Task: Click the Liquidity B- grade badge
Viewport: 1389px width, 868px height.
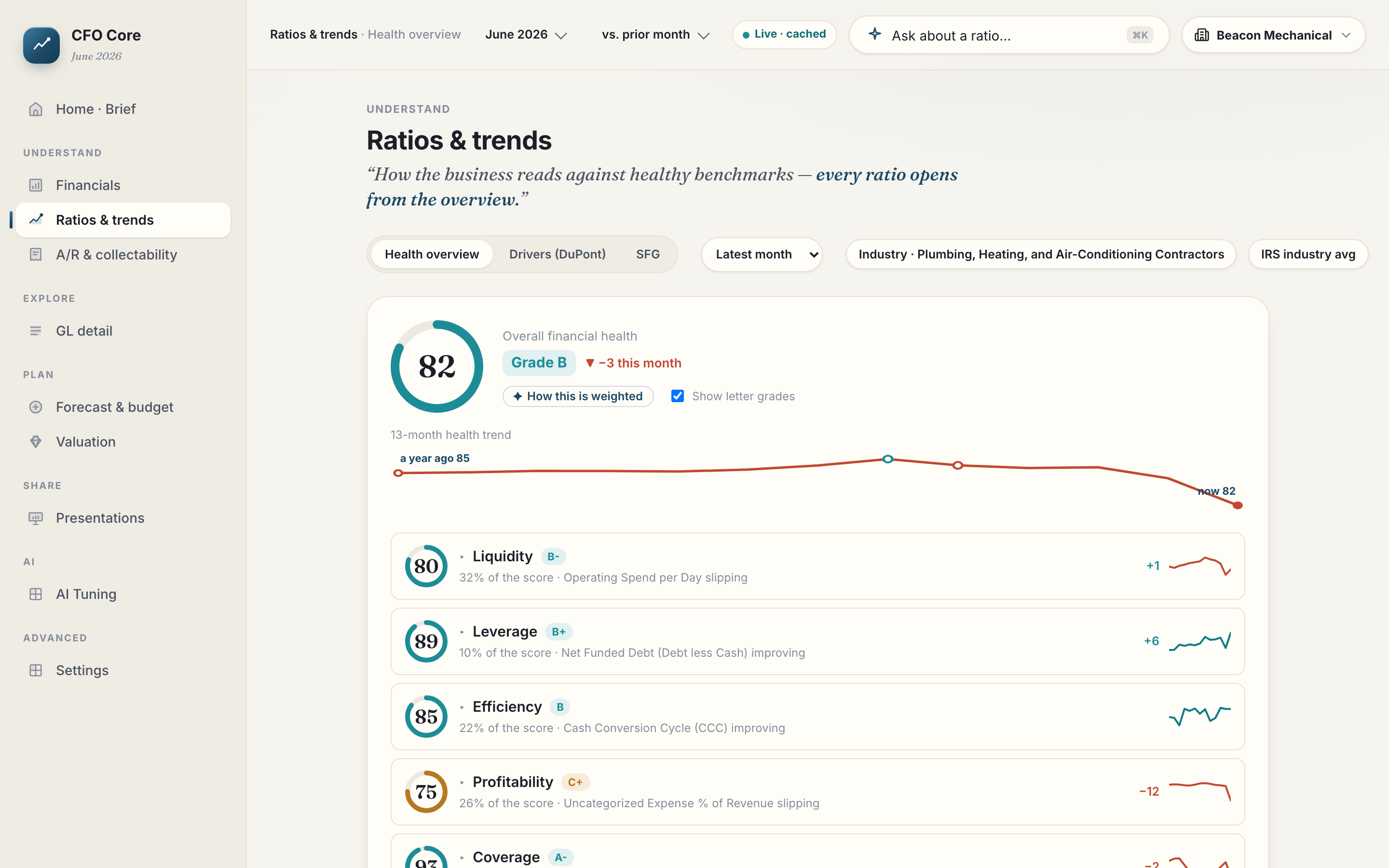Action: tap(553, 557)
